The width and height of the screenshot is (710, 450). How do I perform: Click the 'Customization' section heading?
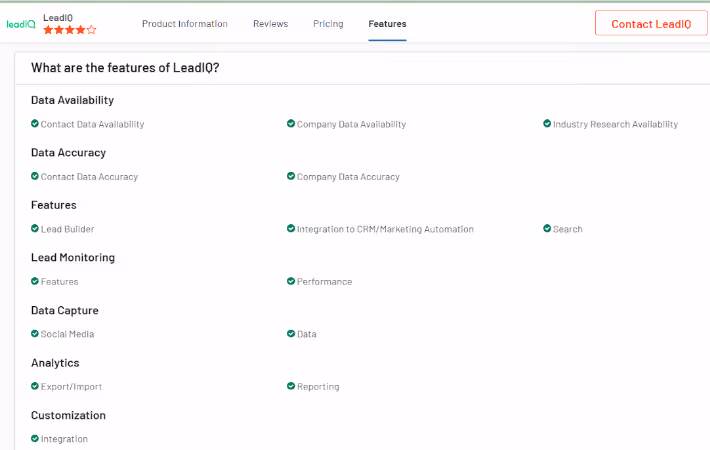pos(68,415)
